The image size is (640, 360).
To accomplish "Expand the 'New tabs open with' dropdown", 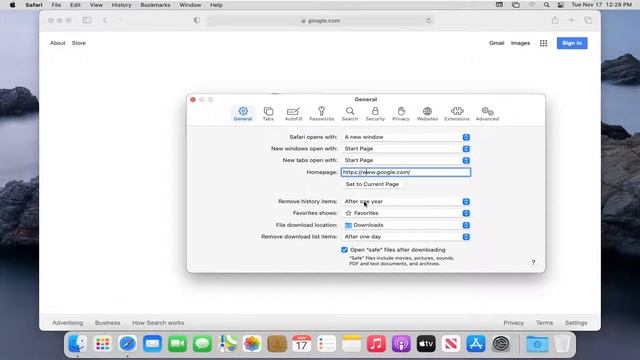I will point(406,160).
